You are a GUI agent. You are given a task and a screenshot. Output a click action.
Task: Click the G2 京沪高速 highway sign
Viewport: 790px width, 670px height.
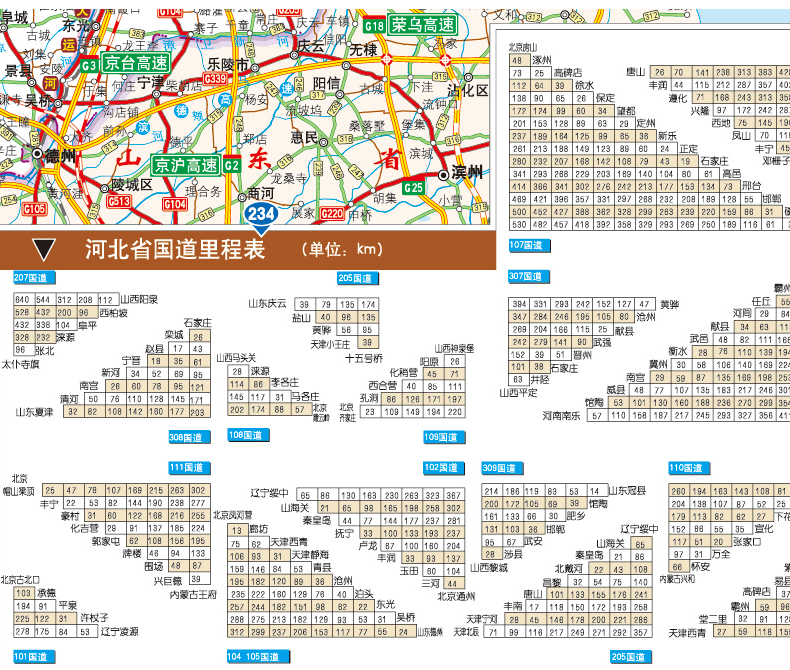(x=196, y=164)
